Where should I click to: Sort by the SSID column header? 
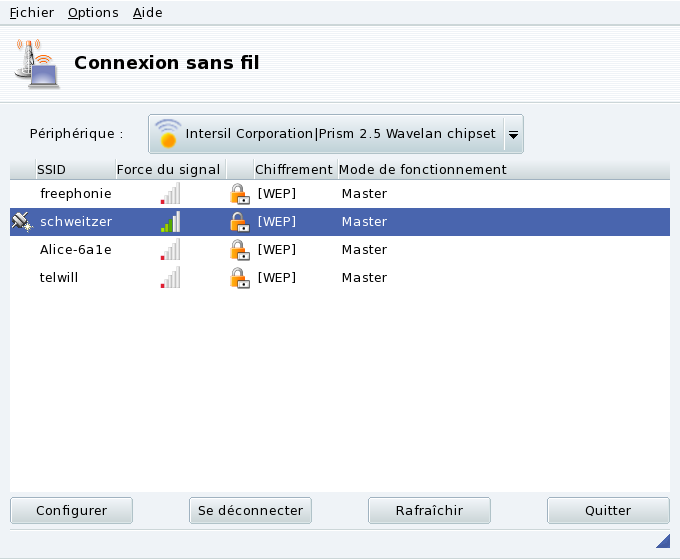click(x=52, y=169)
